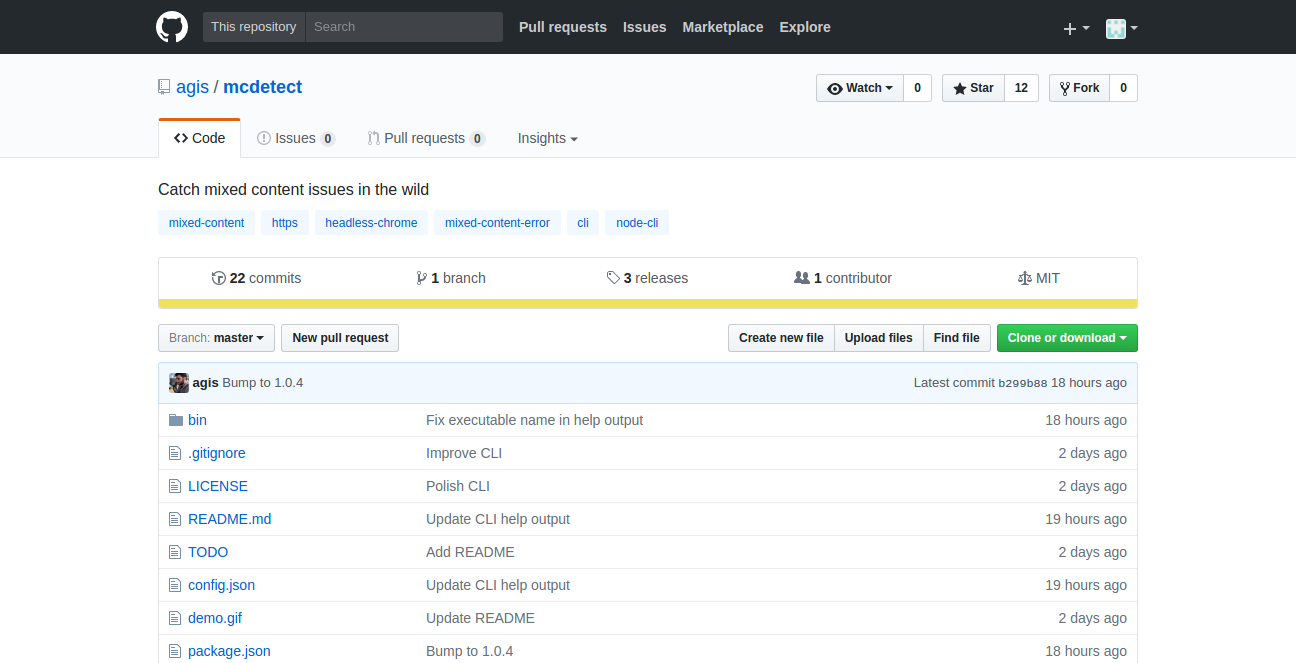
Task: Open the 3 releases link
Action: (647, 278)
